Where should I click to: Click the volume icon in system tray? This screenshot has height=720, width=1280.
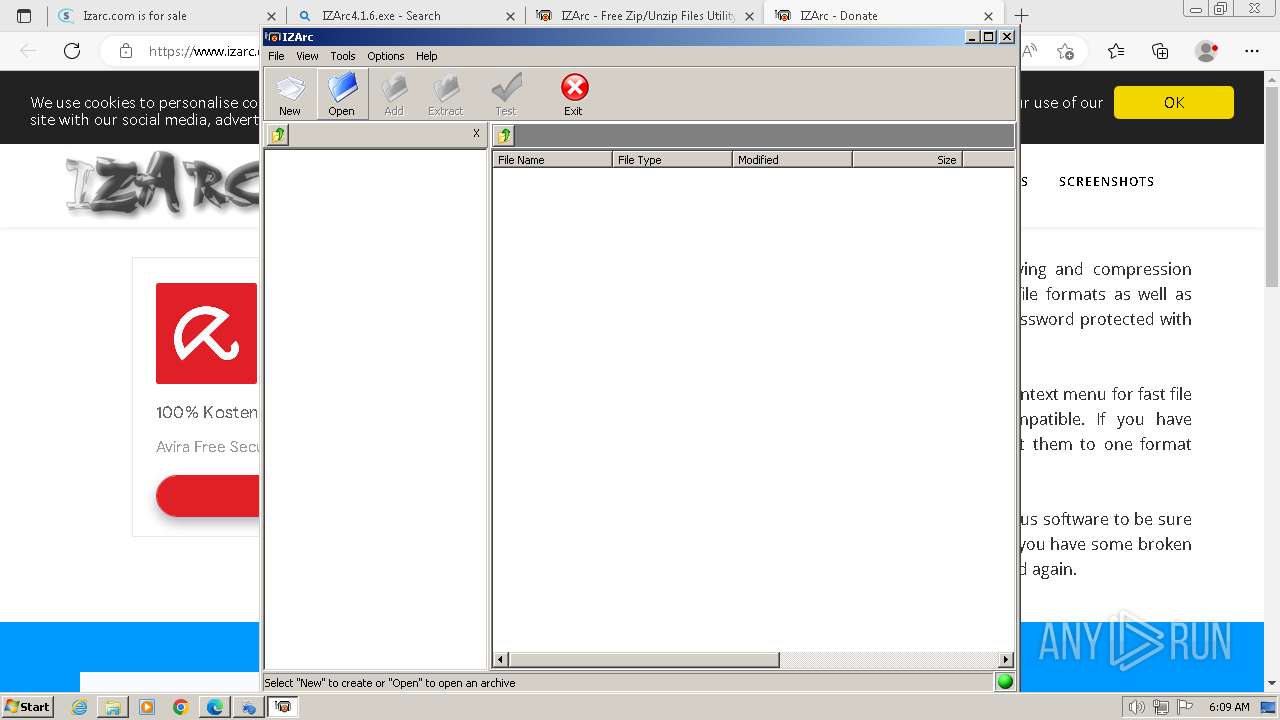click(x=1137, y=707)
